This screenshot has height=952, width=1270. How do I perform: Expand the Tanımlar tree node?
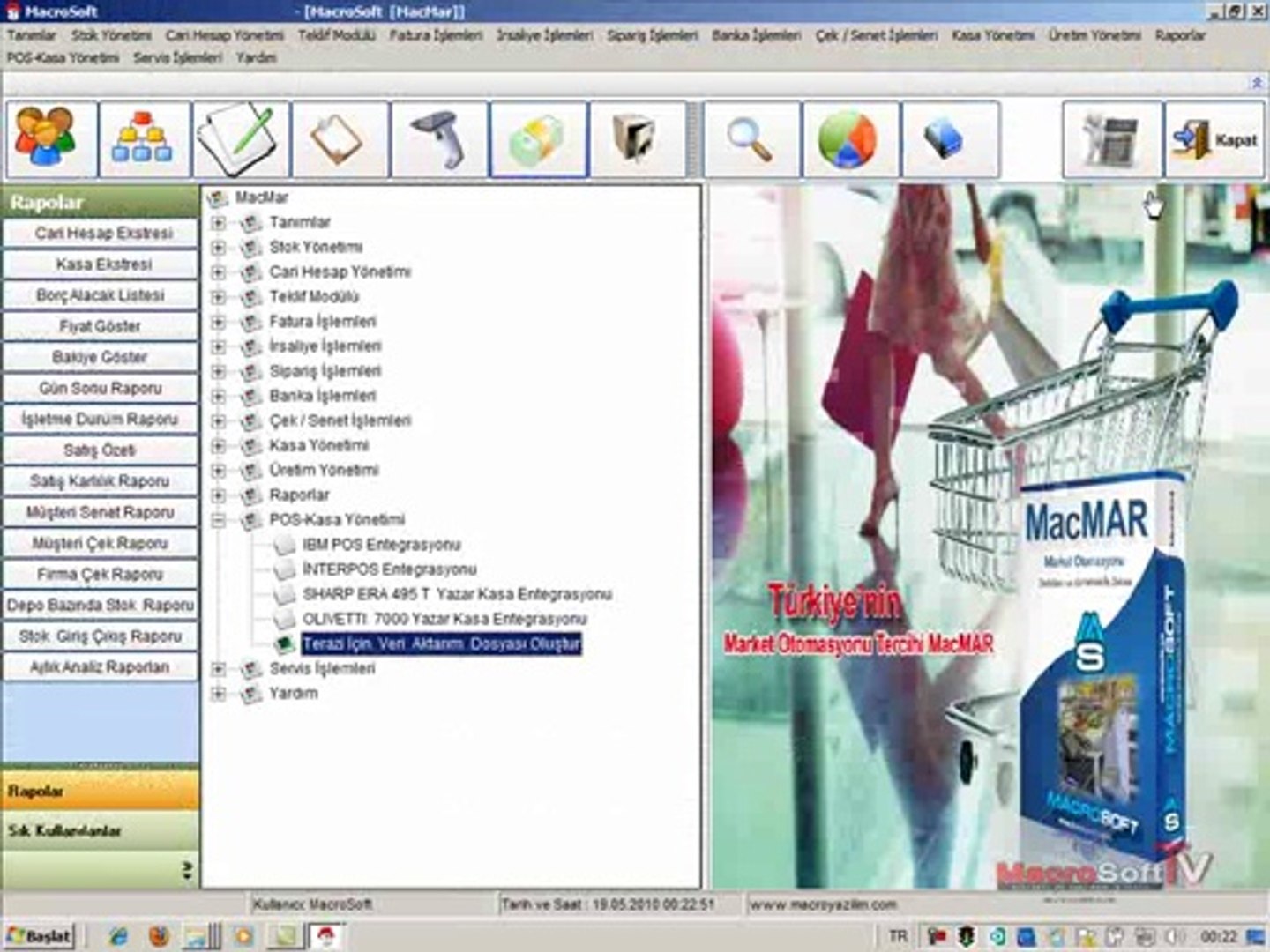point(218,223)
